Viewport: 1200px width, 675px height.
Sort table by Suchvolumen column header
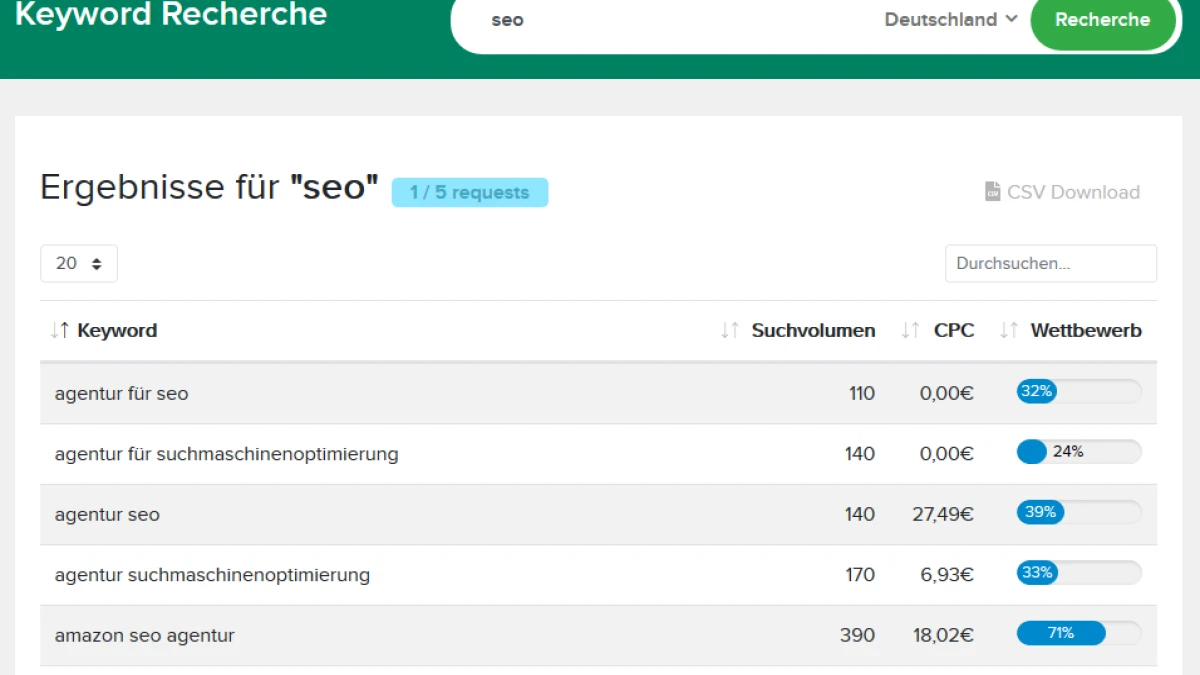click(813, 330)
